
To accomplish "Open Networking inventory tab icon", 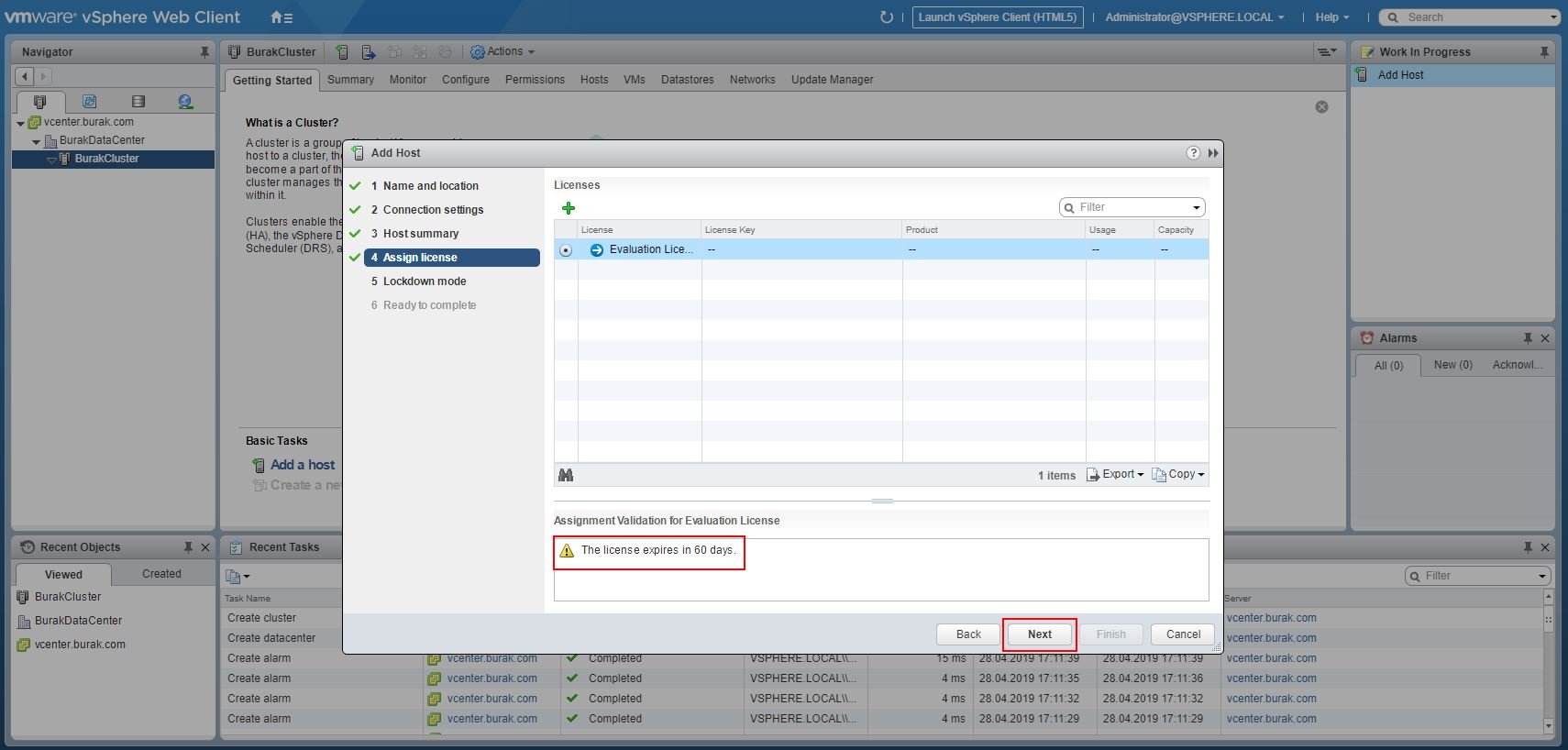I will [x=185, y=102].
